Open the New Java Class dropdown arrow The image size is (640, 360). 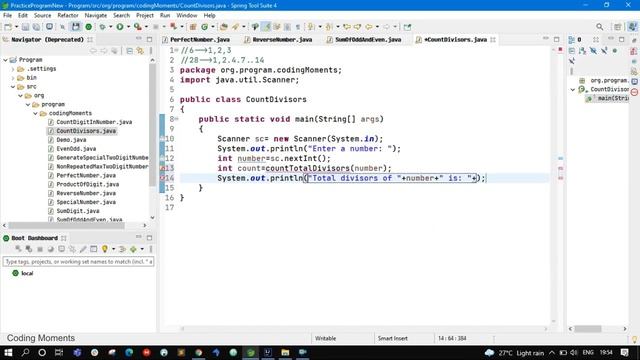213,27
